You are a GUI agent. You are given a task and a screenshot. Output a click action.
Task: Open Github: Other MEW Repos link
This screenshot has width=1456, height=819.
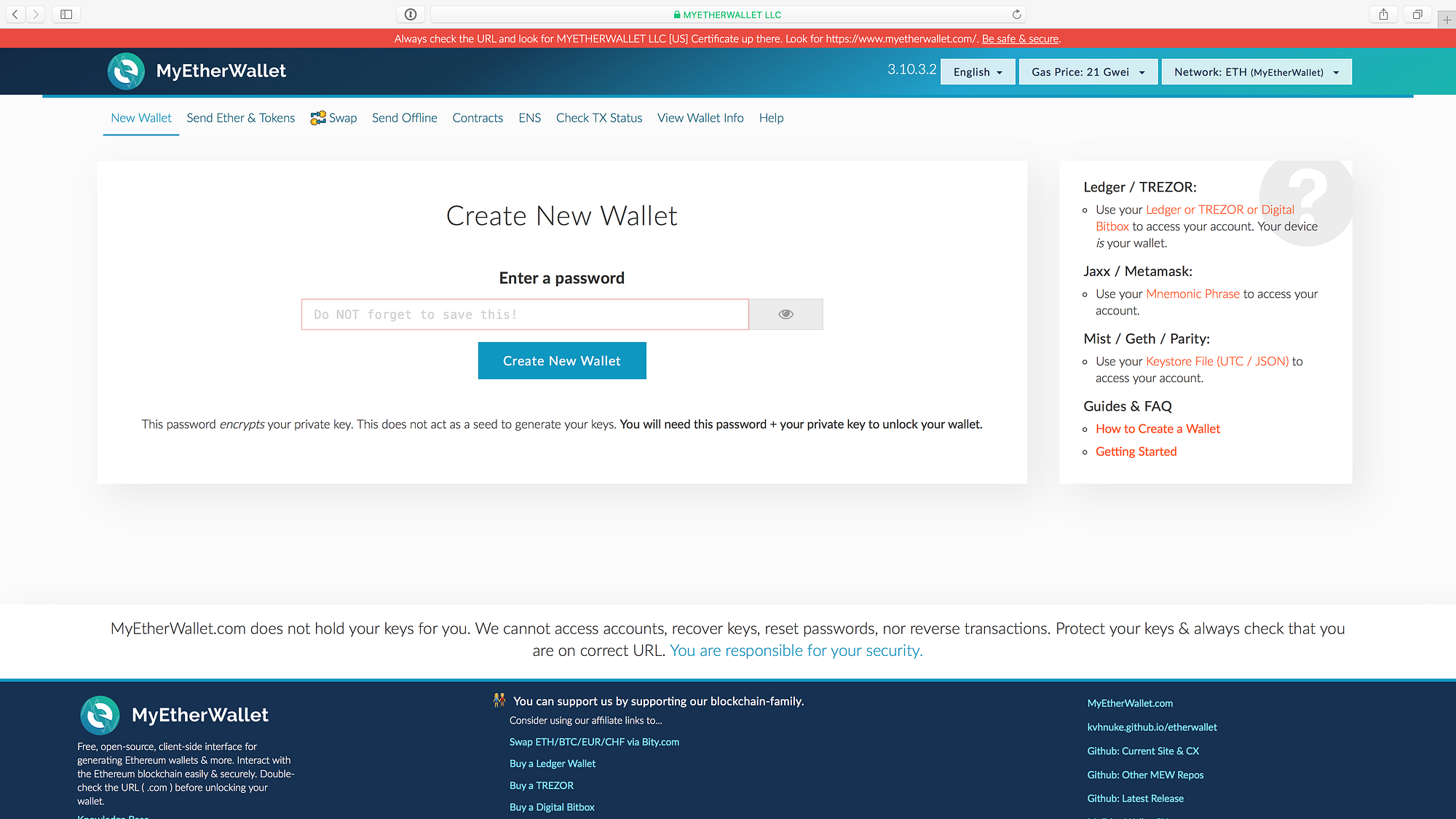click(x=1145, y=775)
